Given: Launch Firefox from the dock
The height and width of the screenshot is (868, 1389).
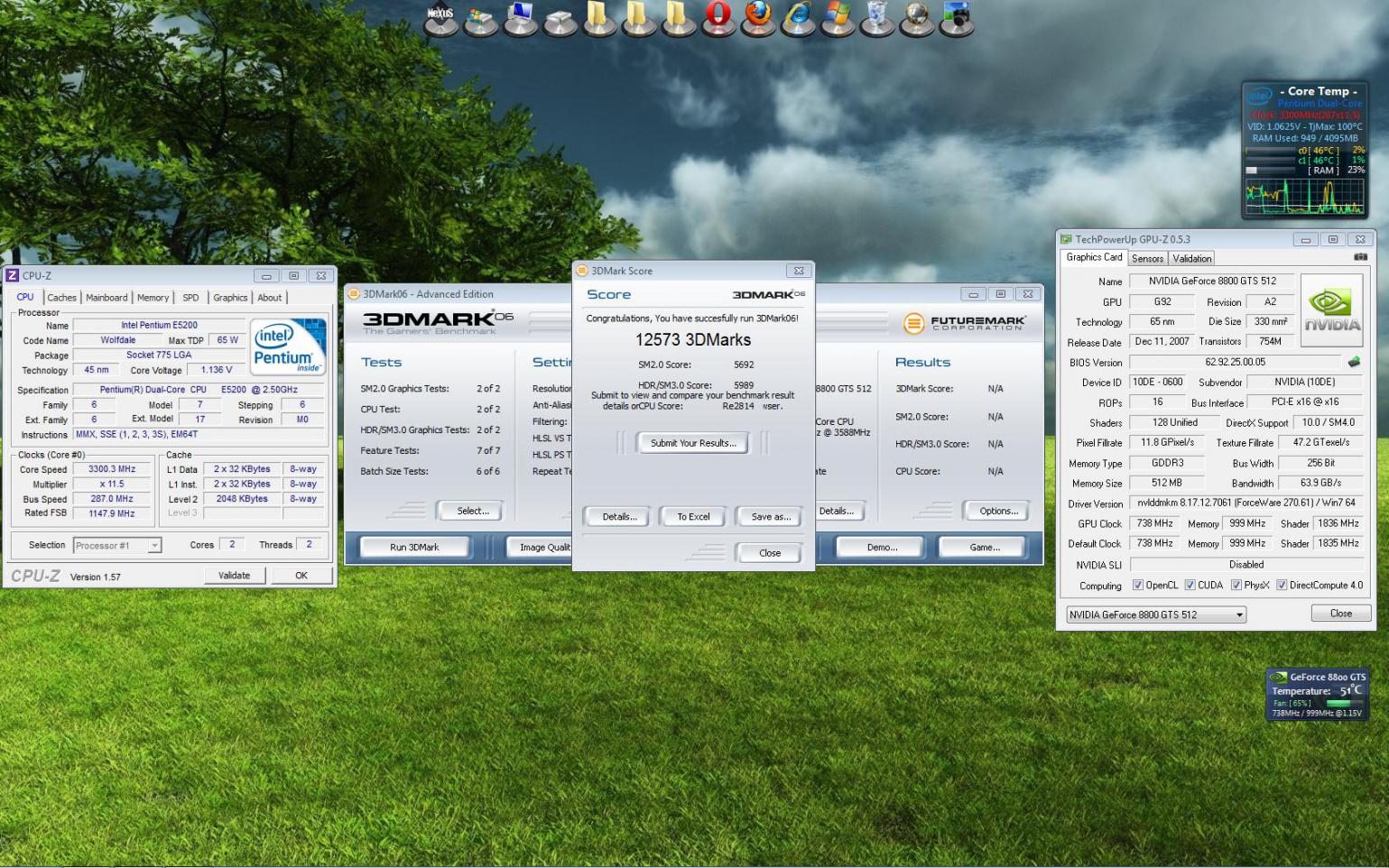Looking at the screenshot, I should (x=758, y=18).
